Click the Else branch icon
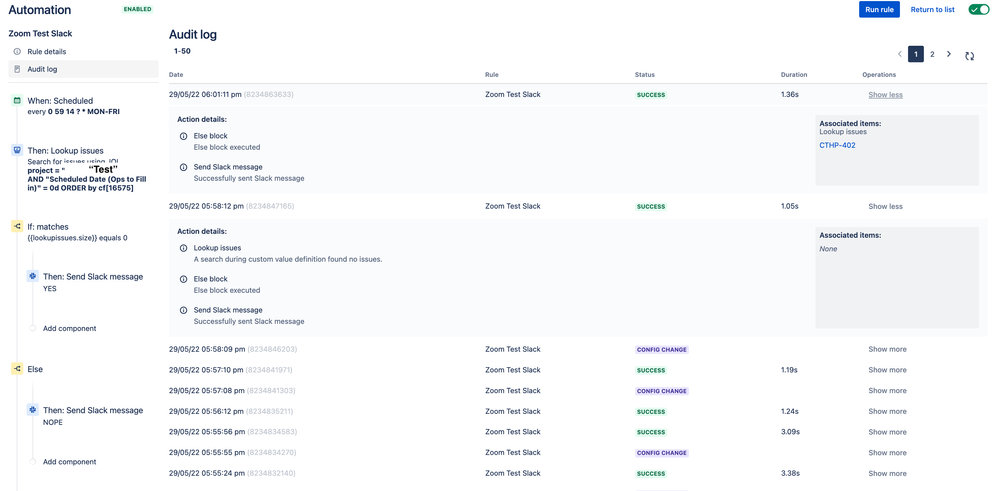Screen dimensions: 999x491 point(18,369)
